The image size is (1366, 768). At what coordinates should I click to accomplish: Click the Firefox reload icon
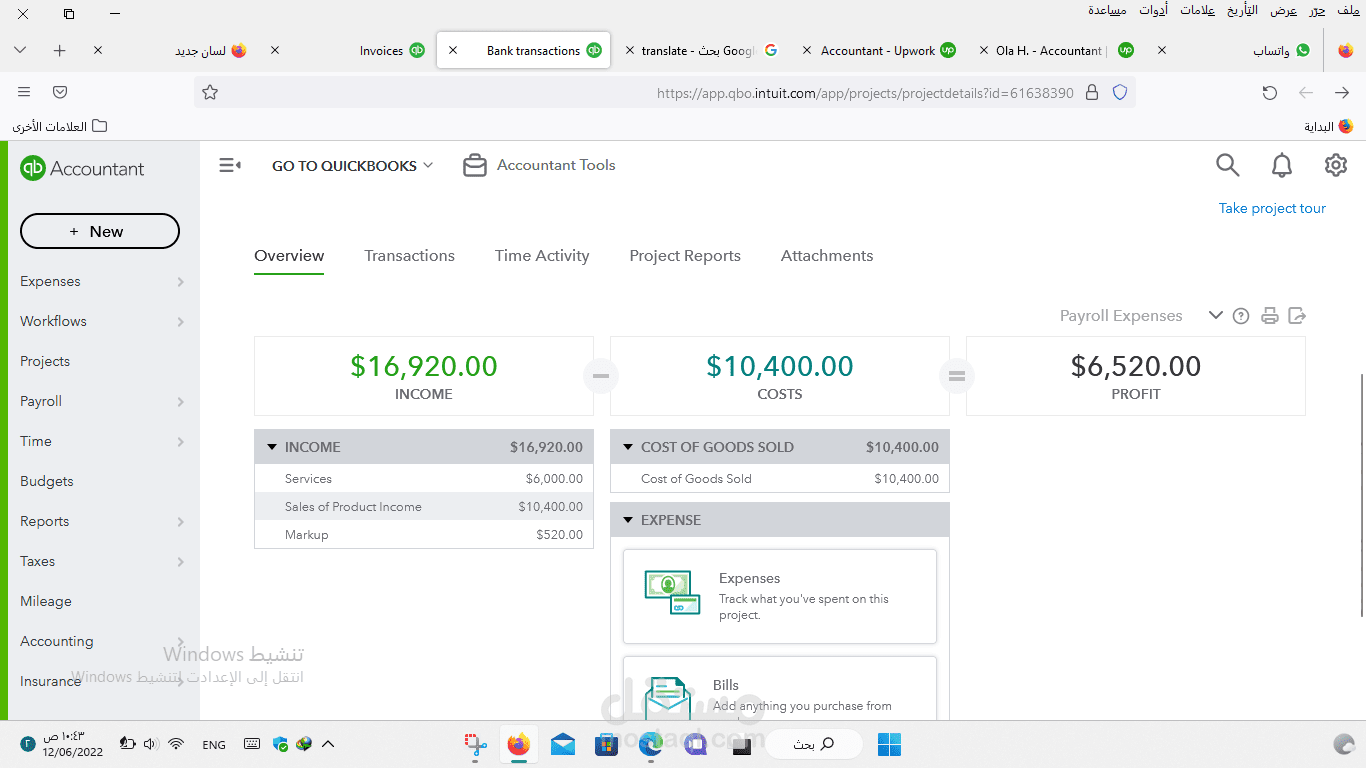[x=1269, y=92]
